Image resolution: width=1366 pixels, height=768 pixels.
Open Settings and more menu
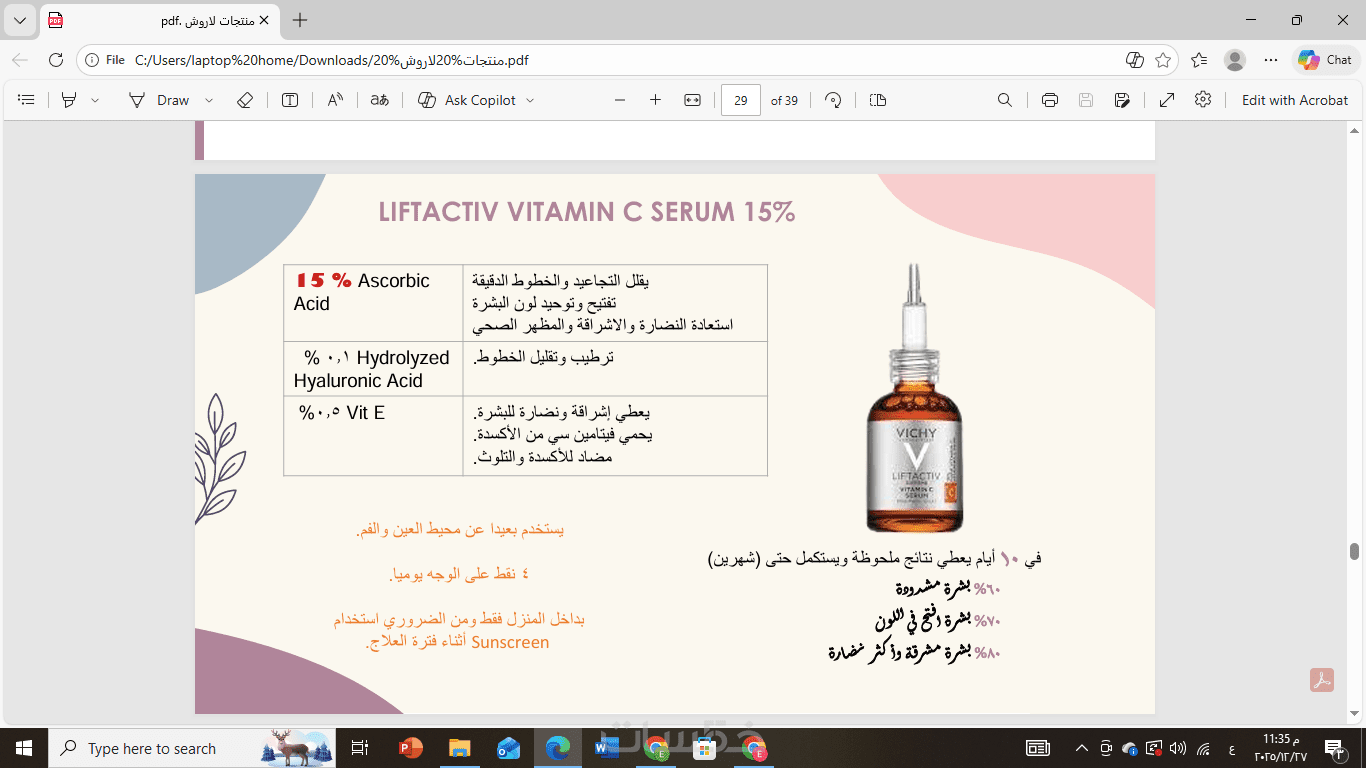[x=1271, y=60]
